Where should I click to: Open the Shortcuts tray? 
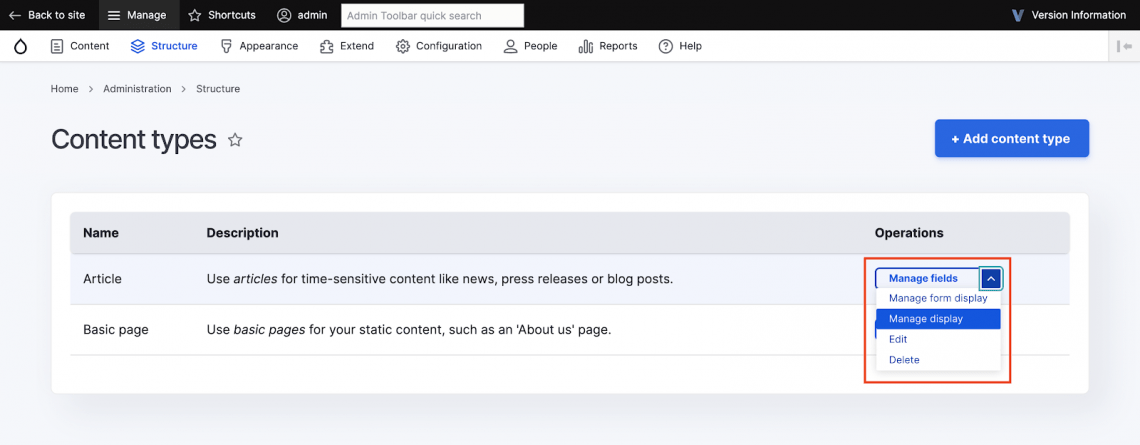(x=222, y=15)
